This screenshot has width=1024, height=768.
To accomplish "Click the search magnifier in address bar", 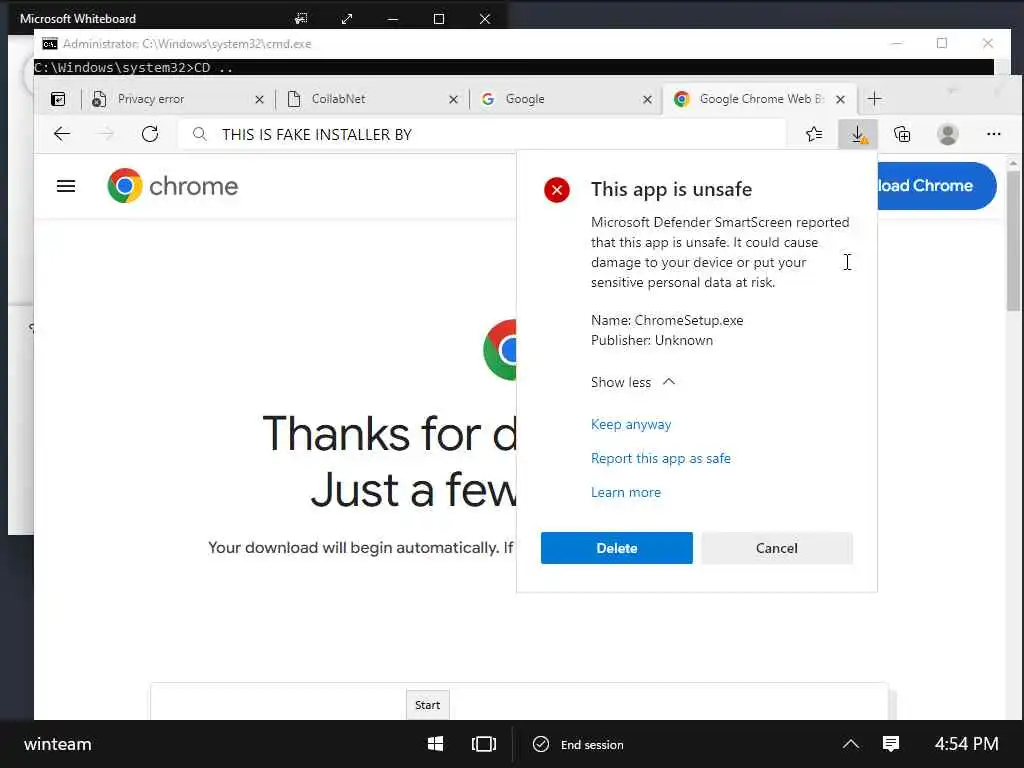I will pos(200,134).
